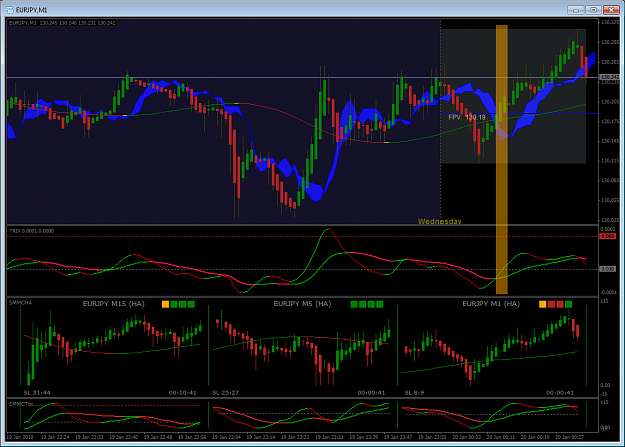
Task: Click the 00:00:41 countdown under M5 panel
Action: (371, 393)
